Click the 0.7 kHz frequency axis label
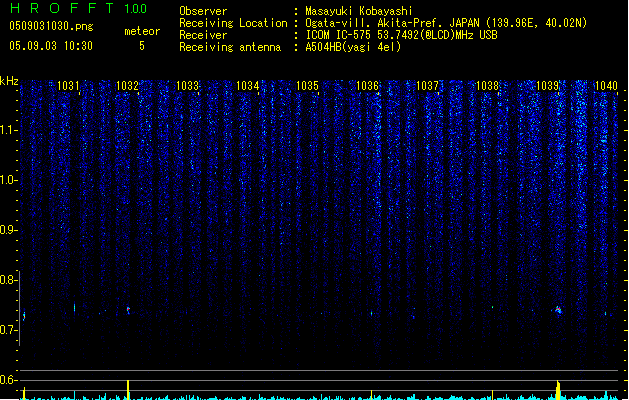Screen dimensions: 629x400 tap(9, 330)
